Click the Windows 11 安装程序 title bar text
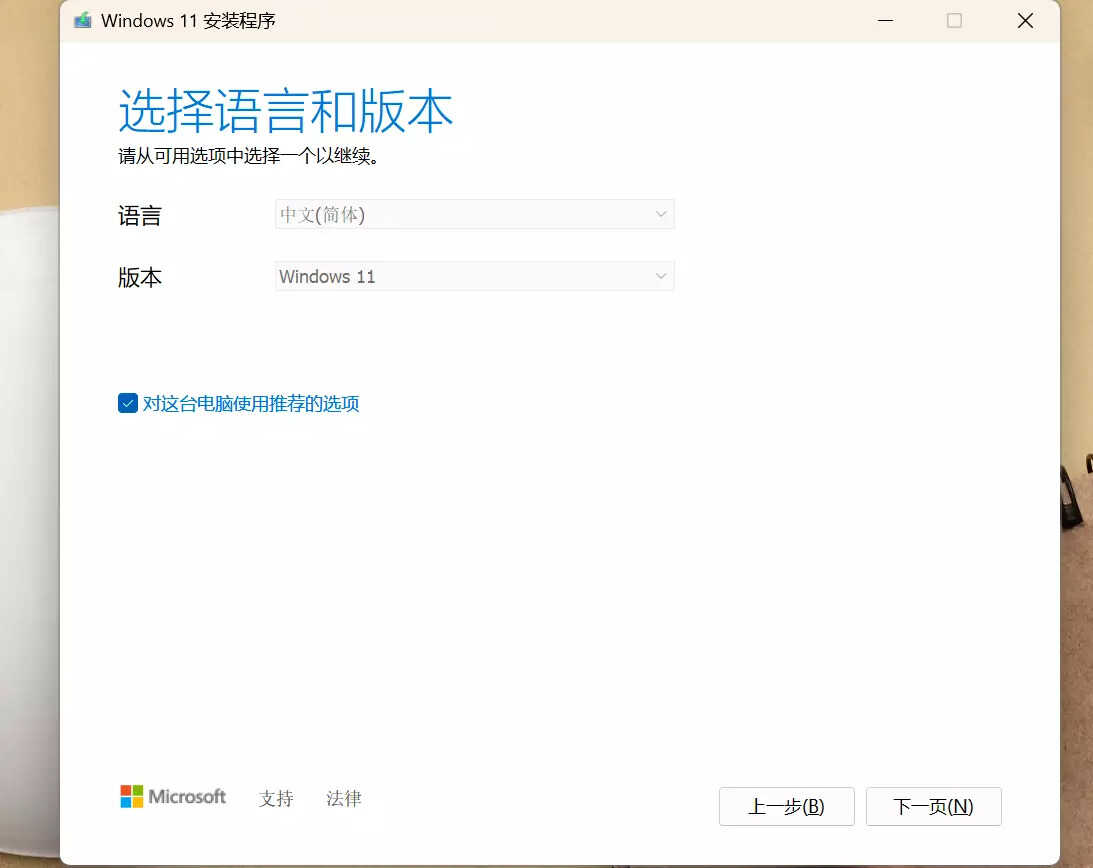This screenshot has width=1093, height=868. 188,20
